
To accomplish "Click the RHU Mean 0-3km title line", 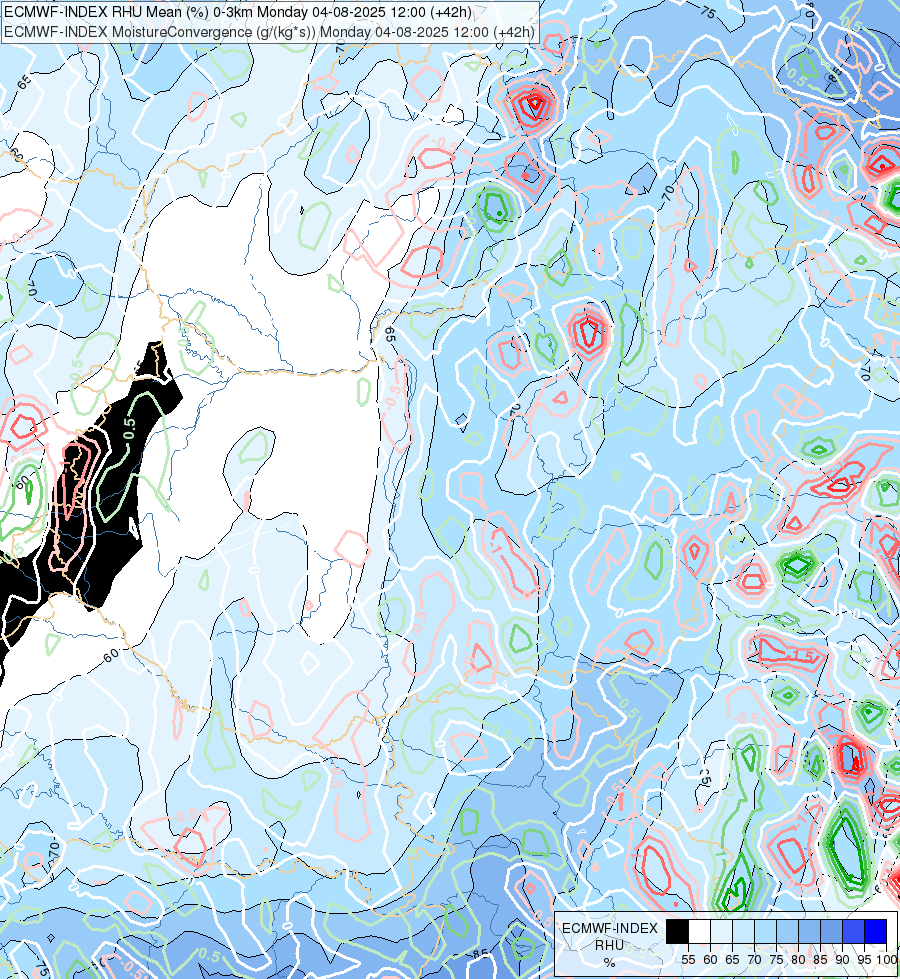I will pos(237,12).
